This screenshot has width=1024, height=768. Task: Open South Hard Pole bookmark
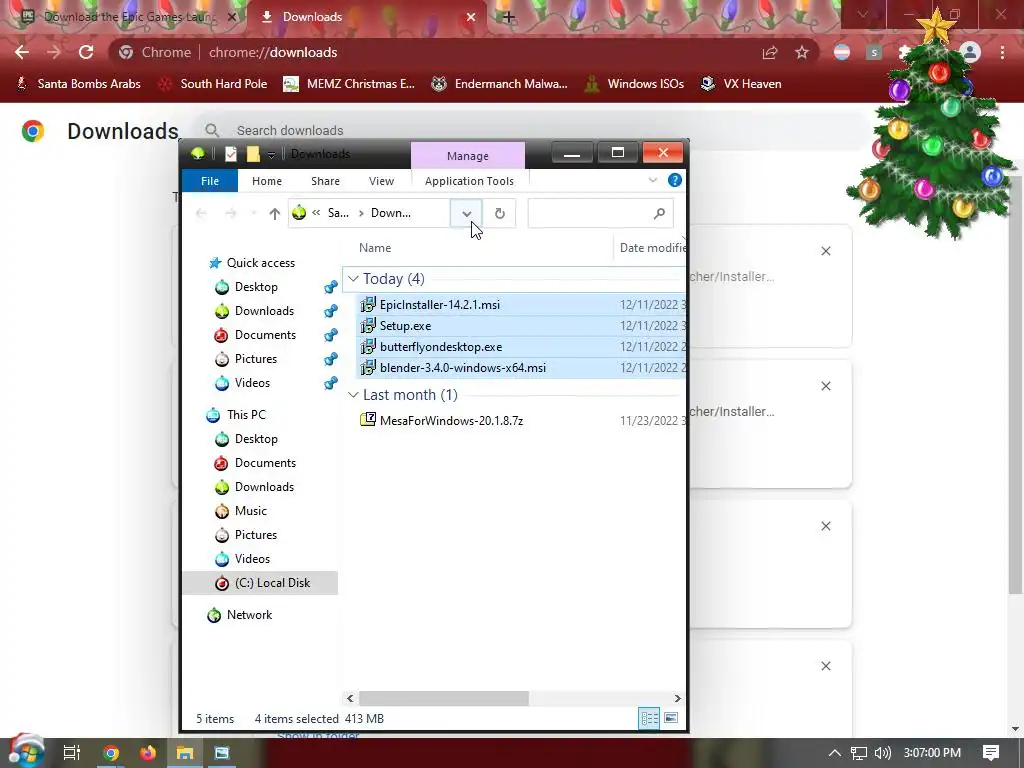[x=213, y=84]
